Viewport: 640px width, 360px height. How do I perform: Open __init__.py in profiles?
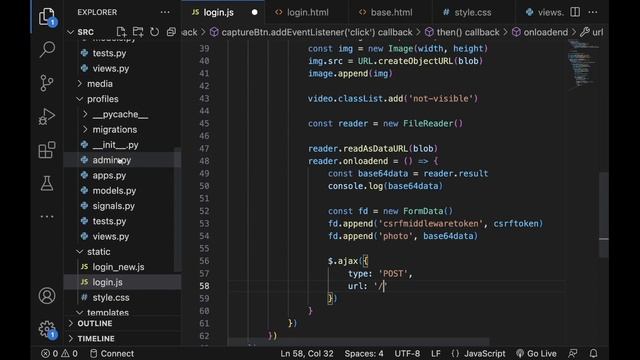115,145
